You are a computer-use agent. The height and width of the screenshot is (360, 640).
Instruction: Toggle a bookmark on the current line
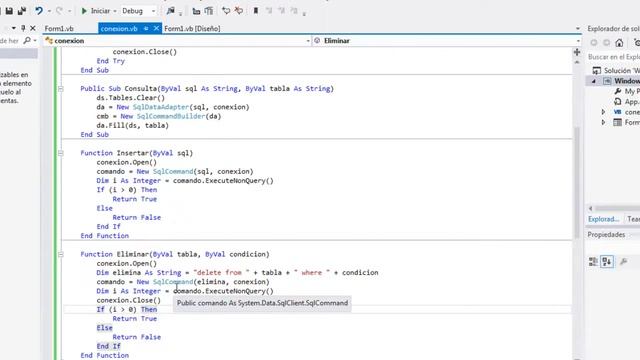(256, 11)
